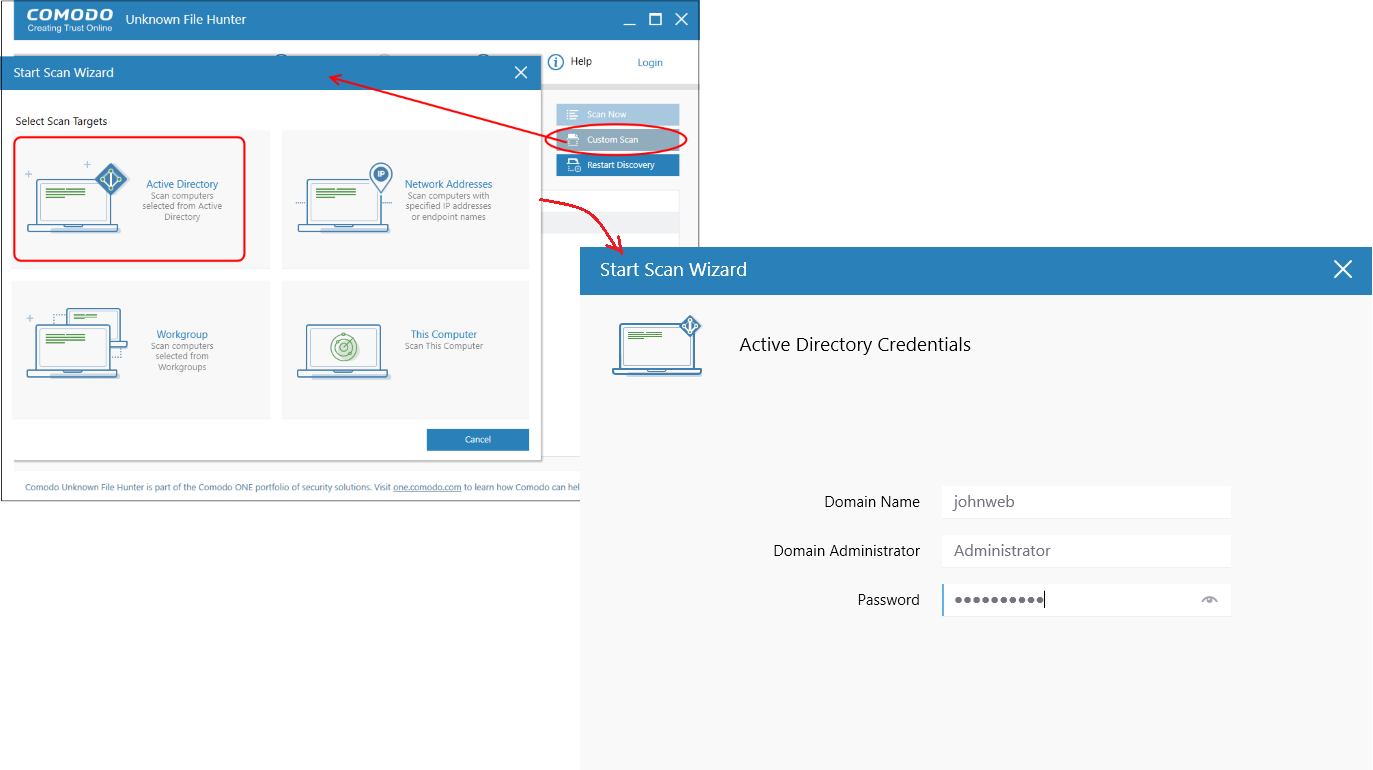Click the Domain Name label
This screenshot has width=1373, height=770.
(x=872, y=502)
